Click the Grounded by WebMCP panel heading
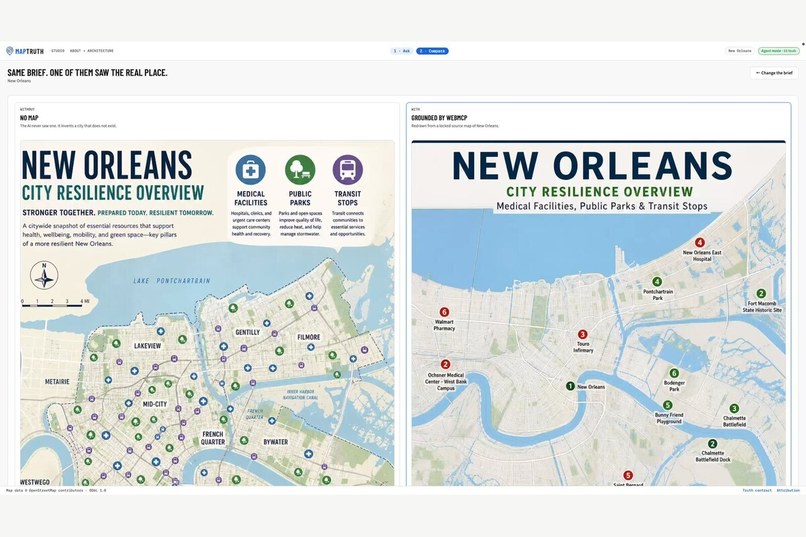 tap(439, 118)
